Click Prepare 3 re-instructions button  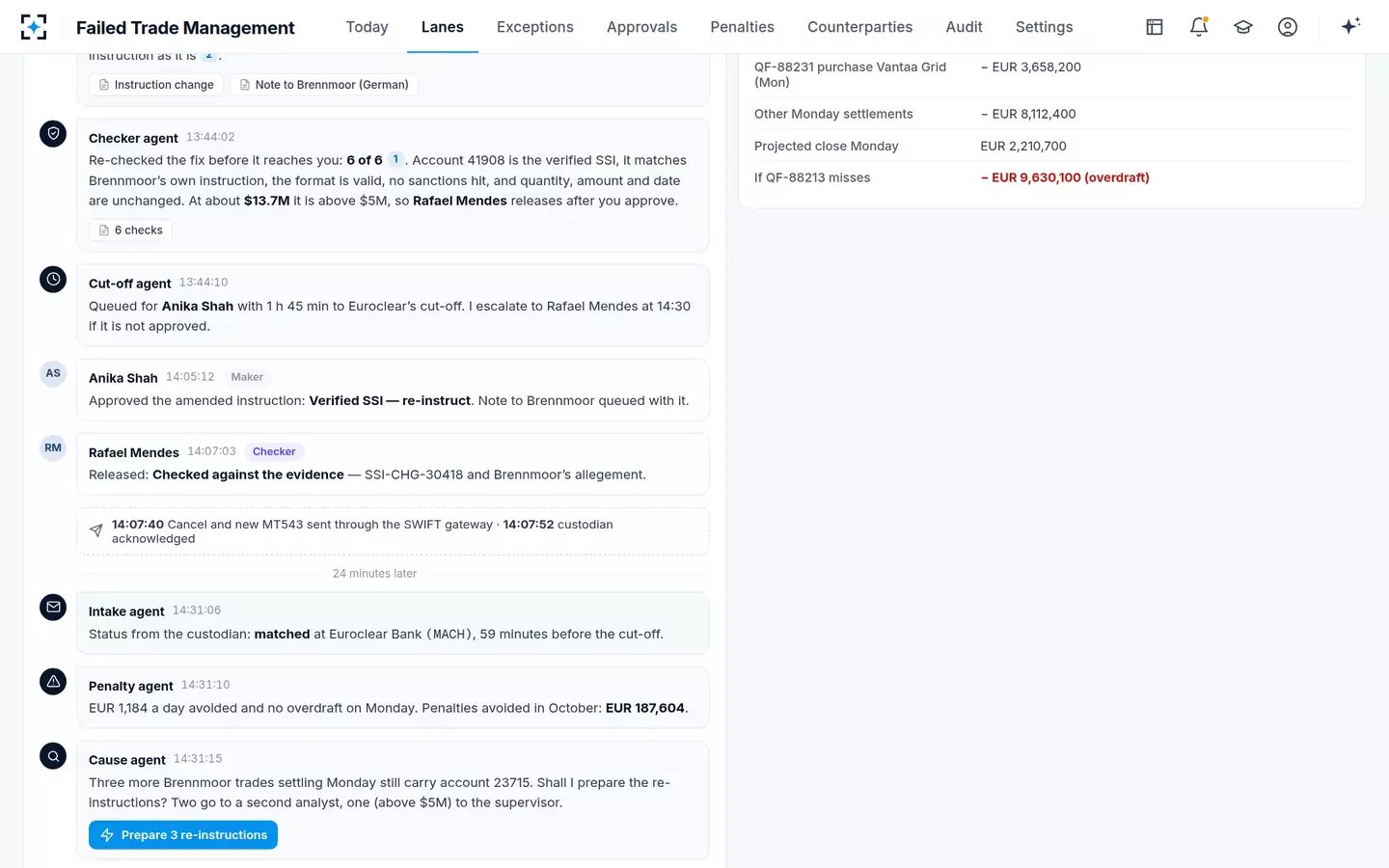tap(183, 835)
